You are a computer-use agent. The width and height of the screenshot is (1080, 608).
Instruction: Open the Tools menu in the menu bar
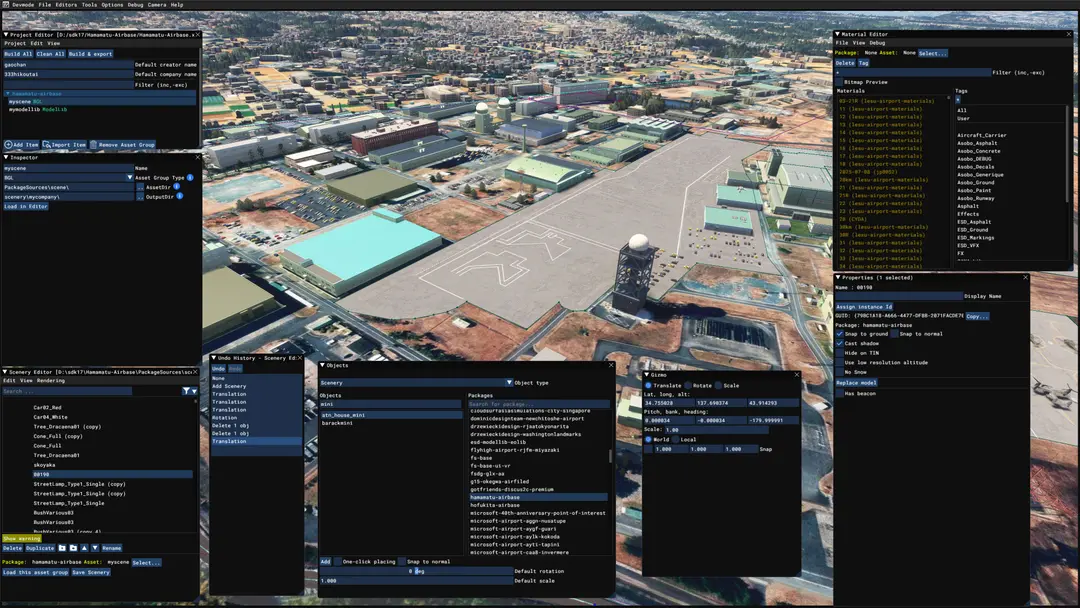[90, 5]
